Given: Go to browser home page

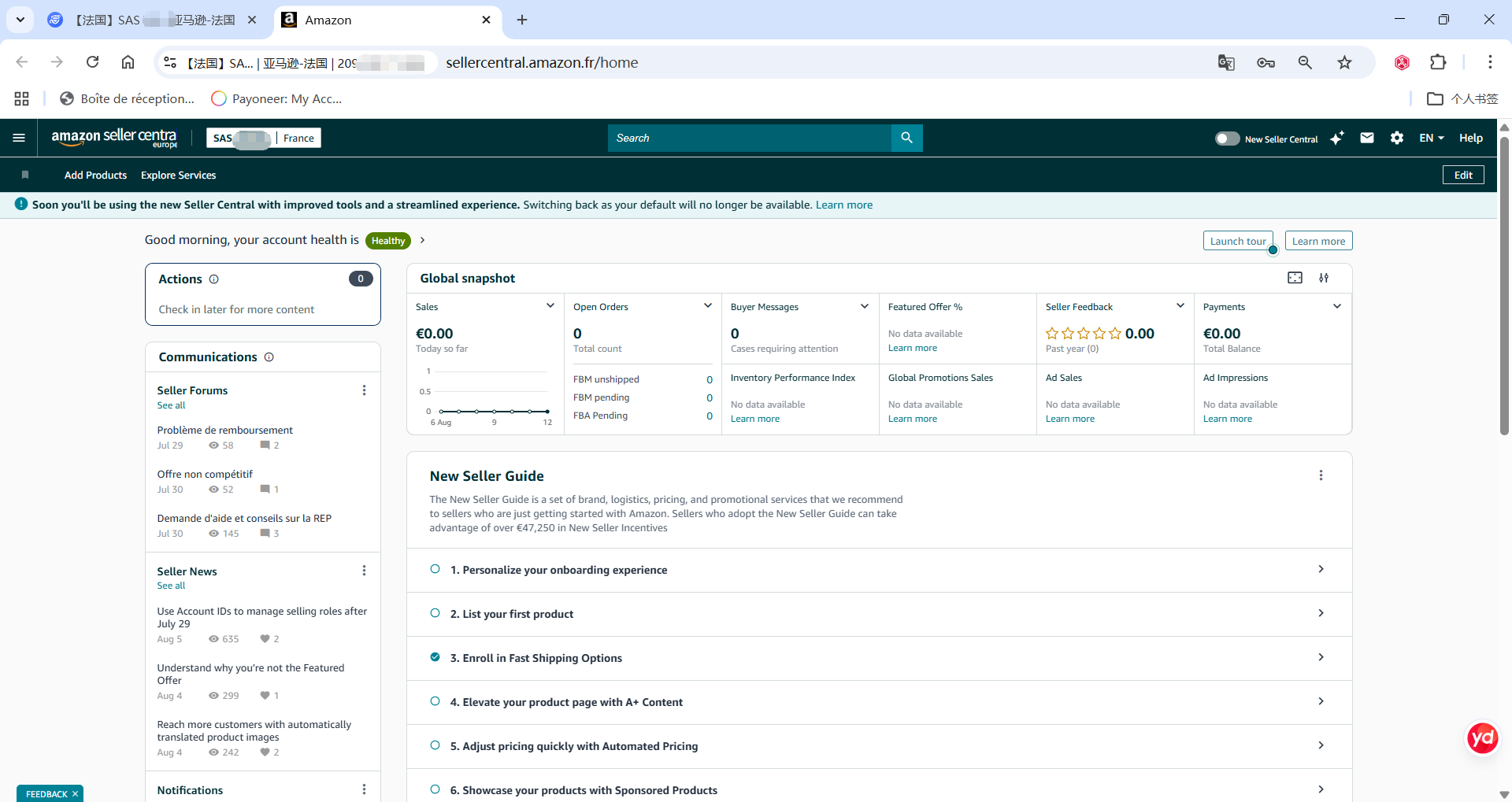Looking at the screenshot, I should coord(128,62).
